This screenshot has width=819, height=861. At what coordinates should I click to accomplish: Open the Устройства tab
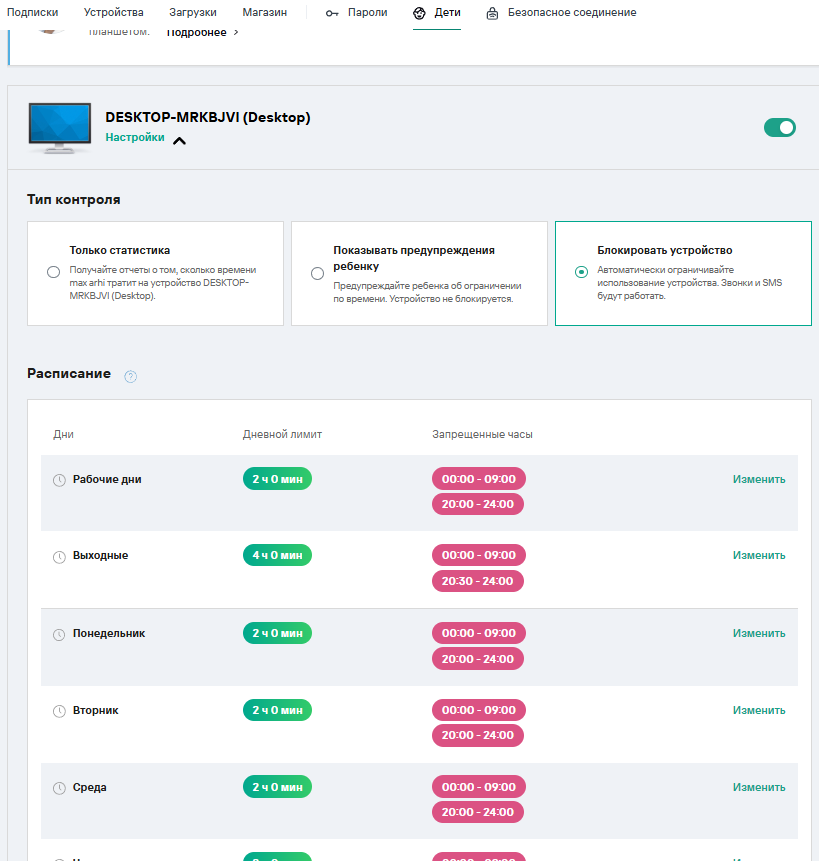[x=114, y=12]
